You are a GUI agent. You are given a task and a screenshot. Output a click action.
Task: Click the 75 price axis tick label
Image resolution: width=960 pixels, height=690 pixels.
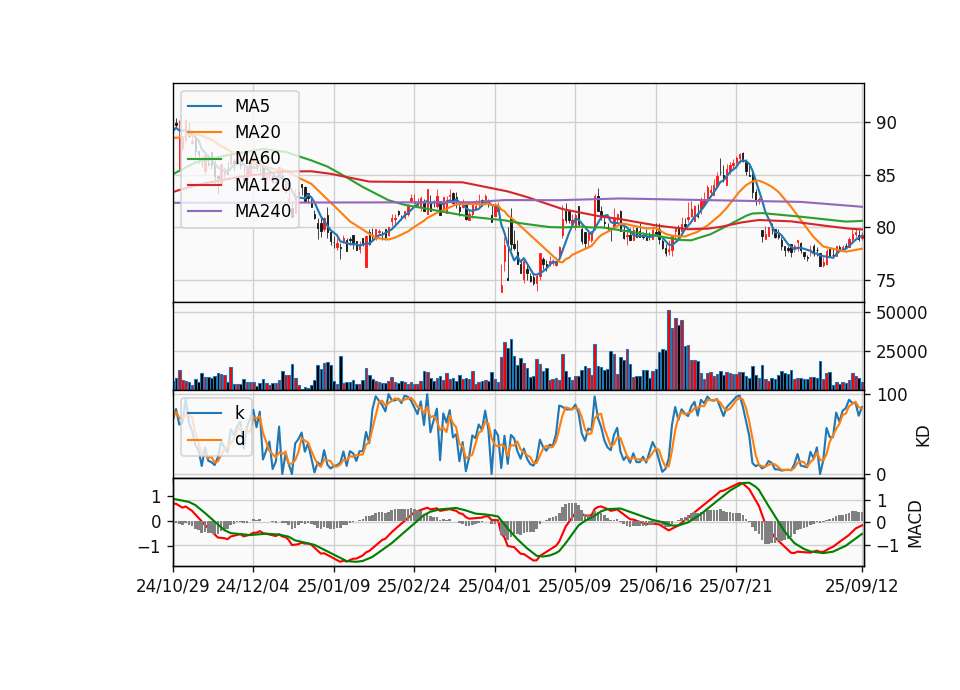886,281
